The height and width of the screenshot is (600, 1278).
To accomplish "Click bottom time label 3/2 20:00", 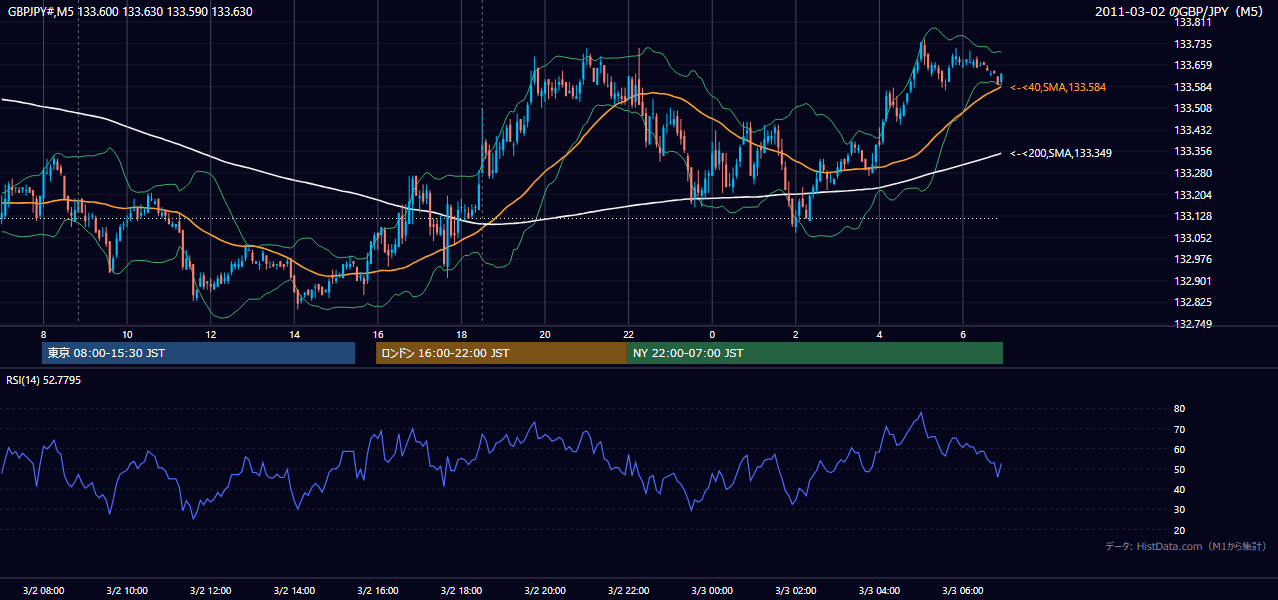I will 545,591.
